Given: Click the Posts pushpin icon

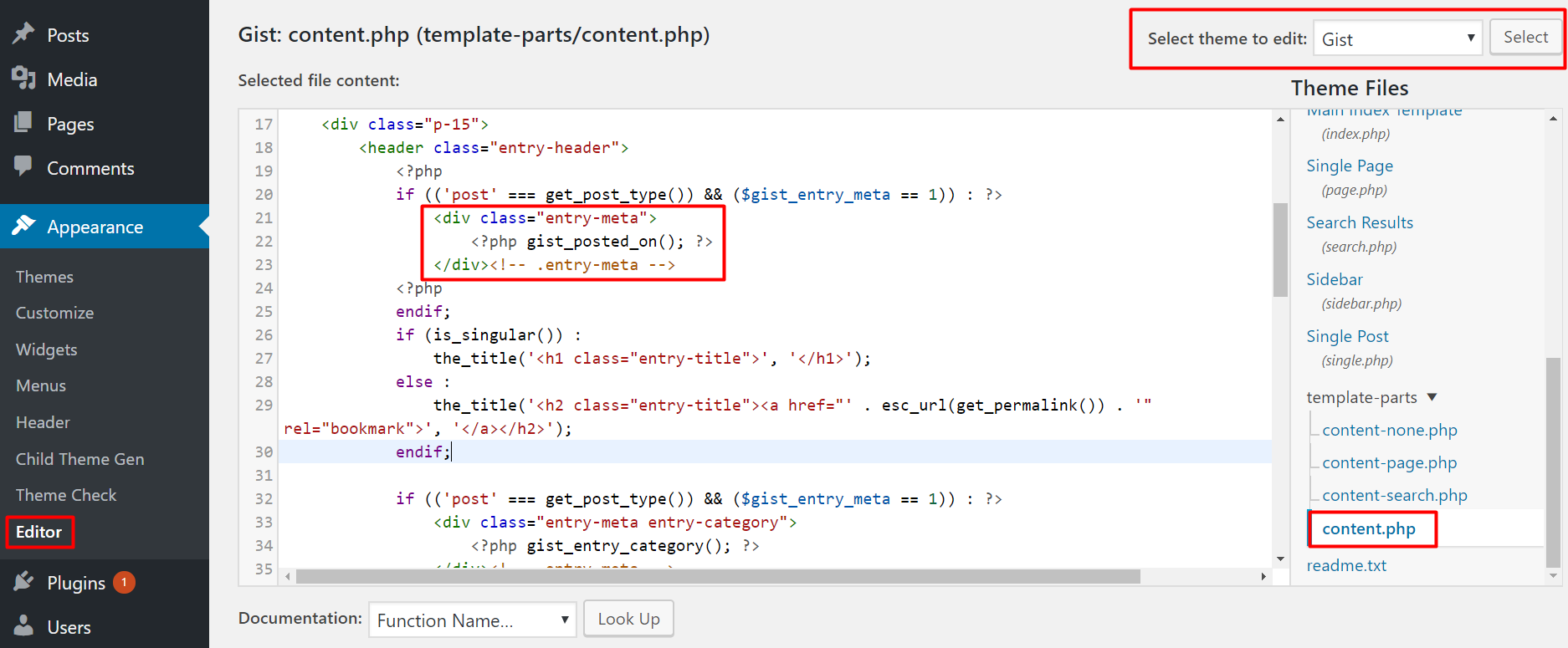Looking at the screenshot, I should pos(23,34).
